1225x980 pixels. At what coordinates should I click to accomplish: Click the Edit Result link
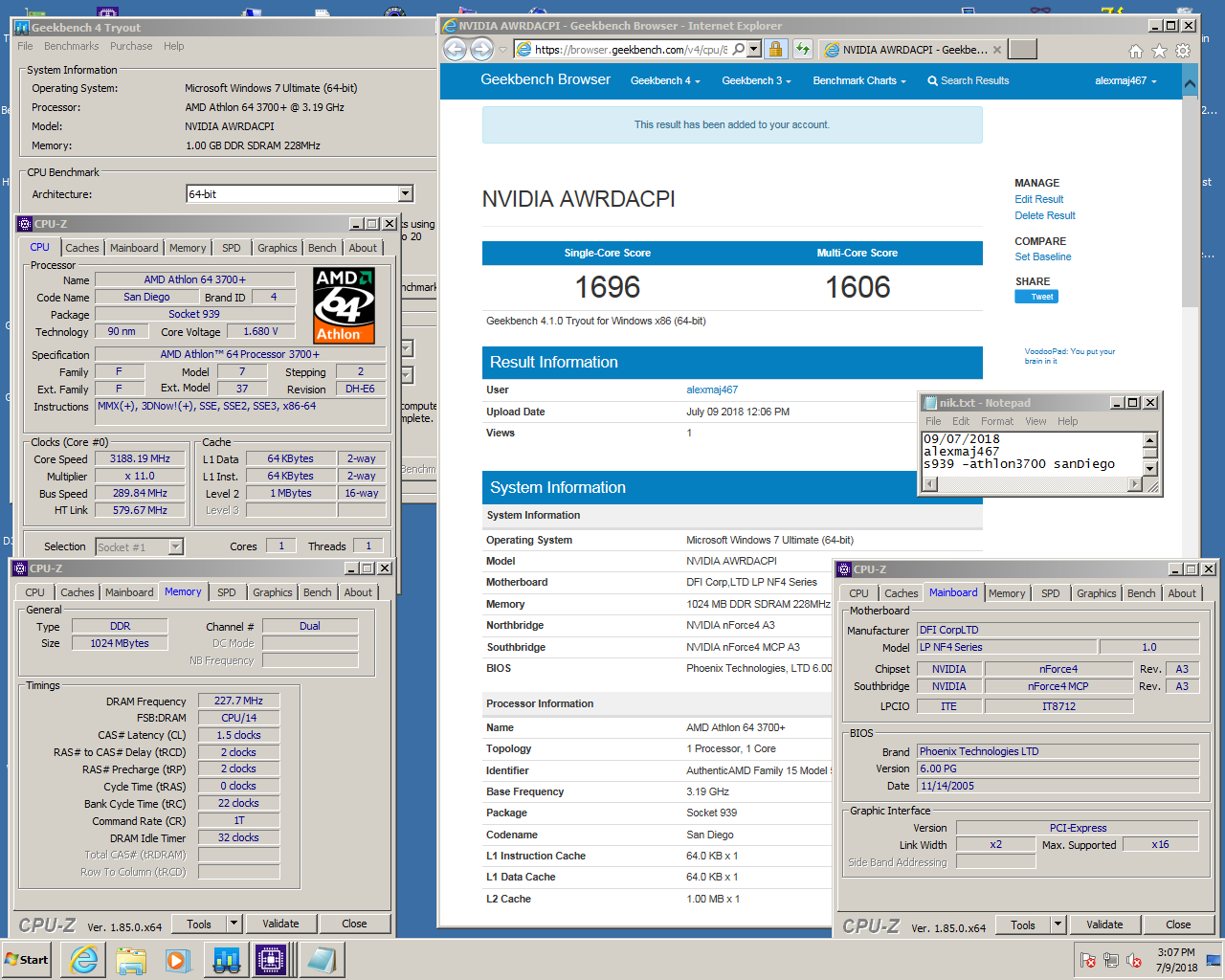click(x=1038, y=199)
